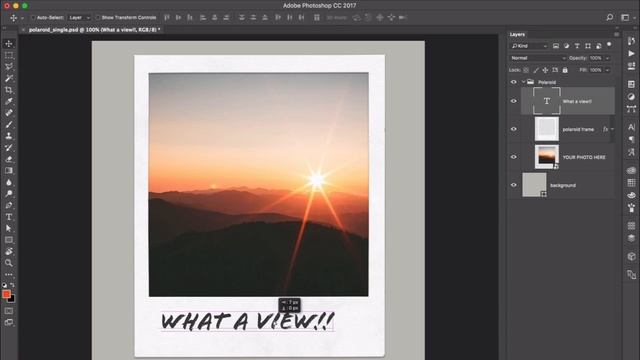The image size is (640, 360).
Task: Select the 'What a view!!' layer thumbnail
Action: click(547, 101)
